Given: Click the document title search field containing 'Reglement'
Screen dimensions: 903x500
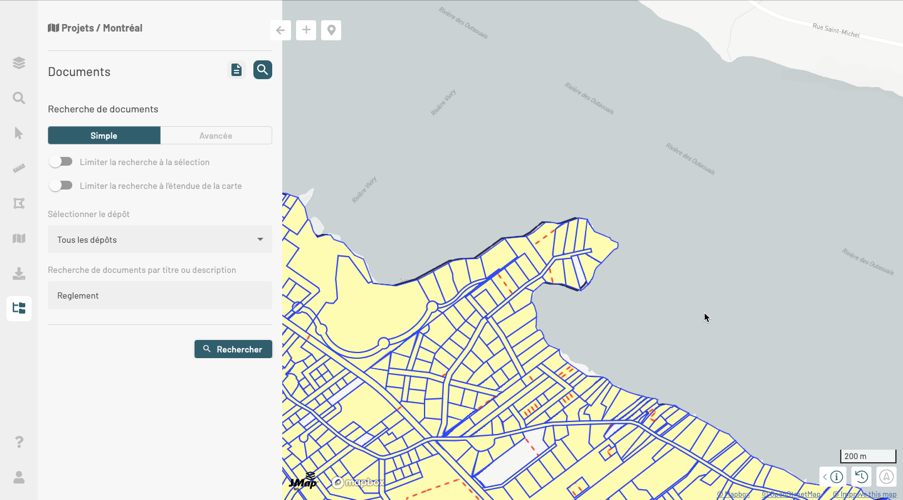Looking at the screenshot, I should [160, 295].
